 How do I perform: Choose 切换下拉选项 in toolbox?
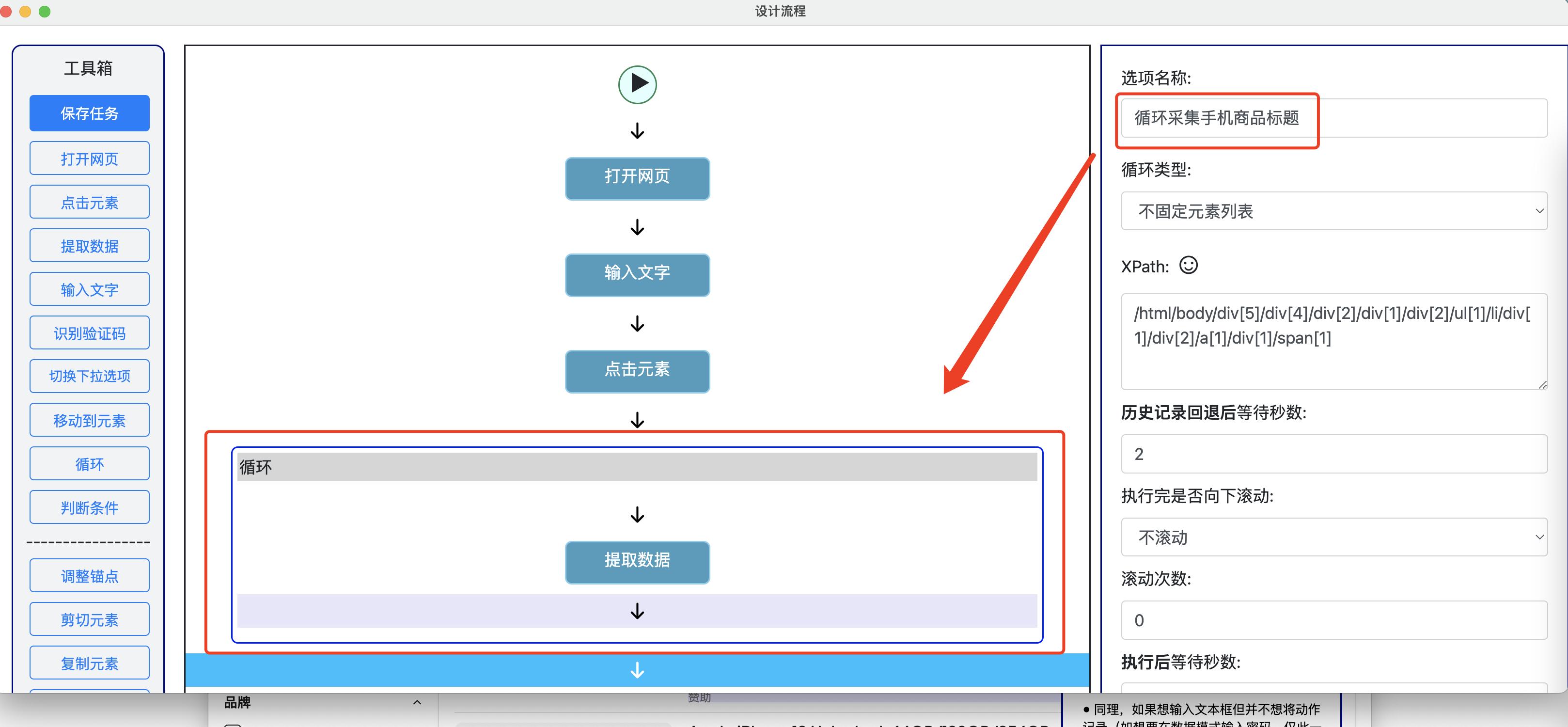tap(90, 376)
